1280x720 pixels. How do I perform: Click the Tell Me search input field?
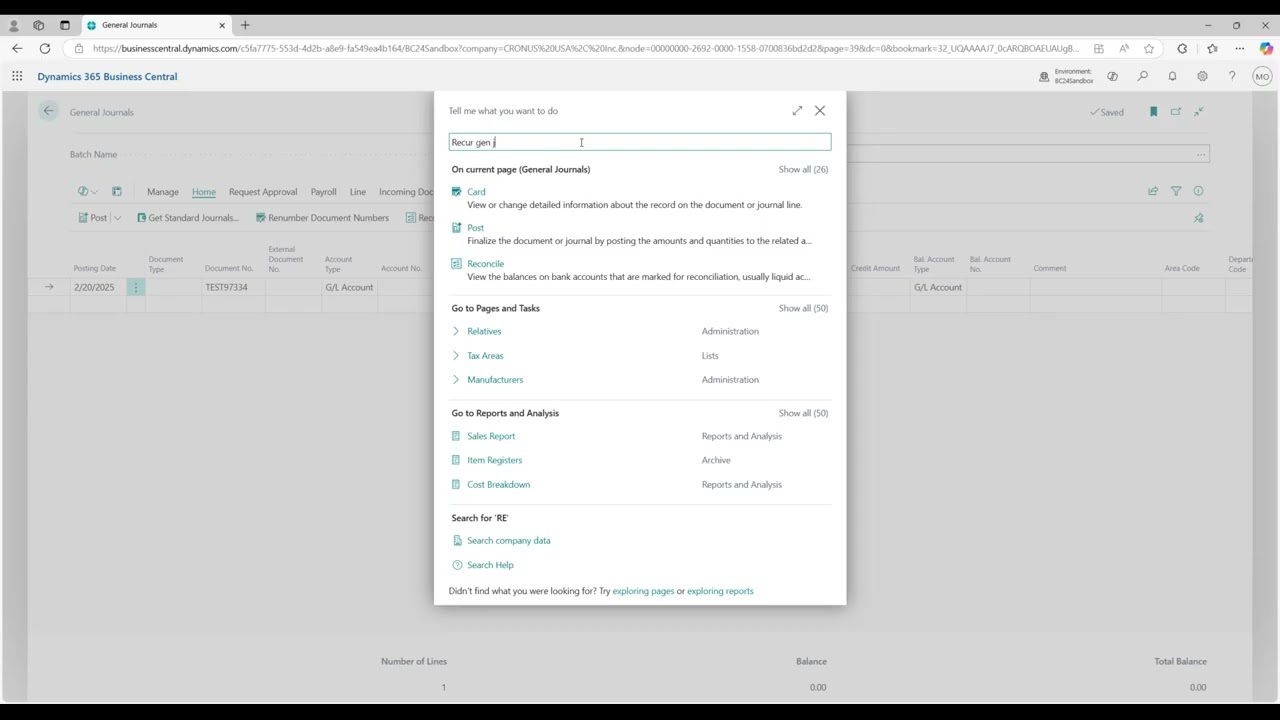point(640,142)
